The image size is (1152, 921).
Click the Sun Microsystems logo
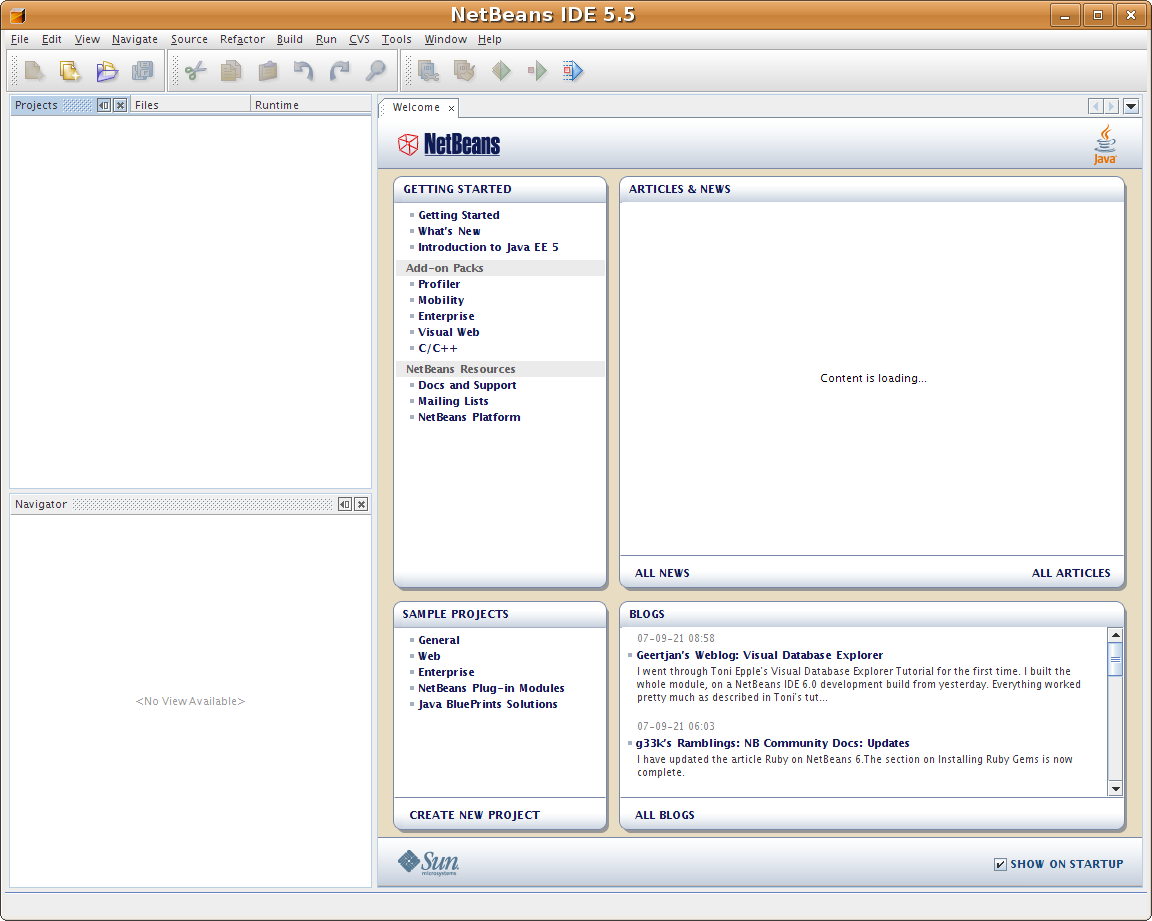coord(428,862)
